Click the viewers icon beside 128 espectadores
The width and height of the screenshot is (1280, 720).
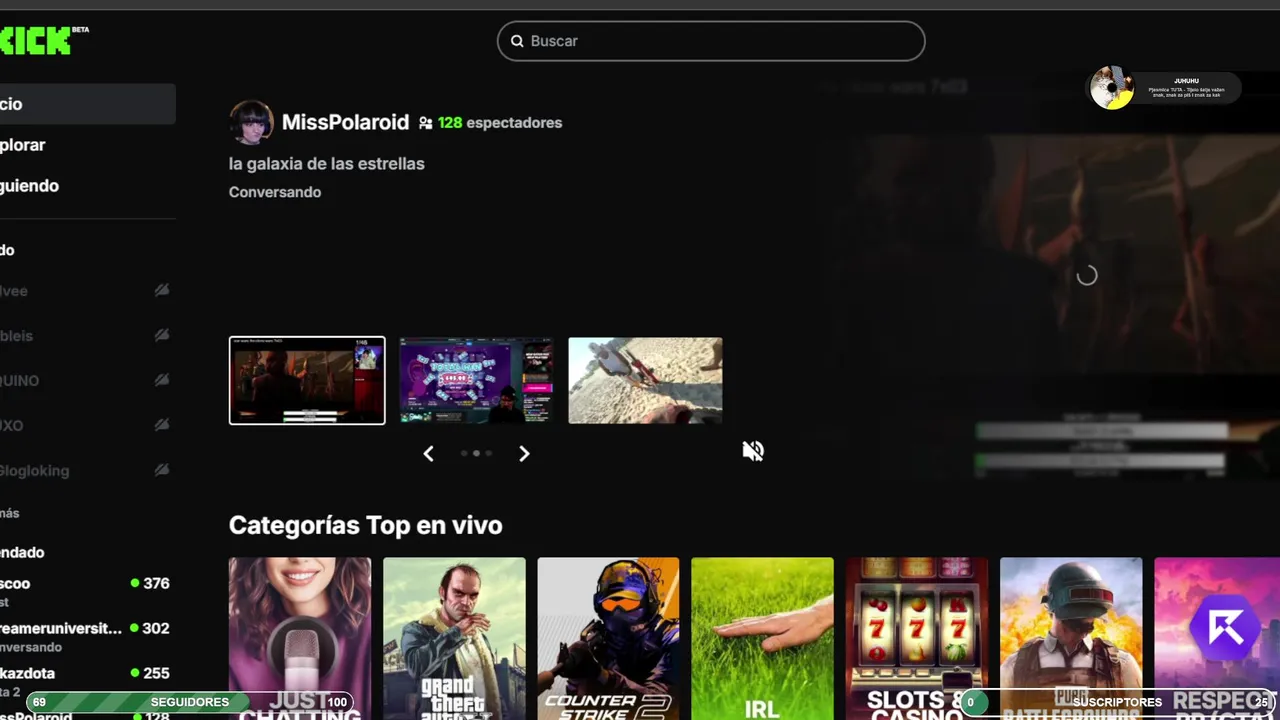click(x=426, y=123)
